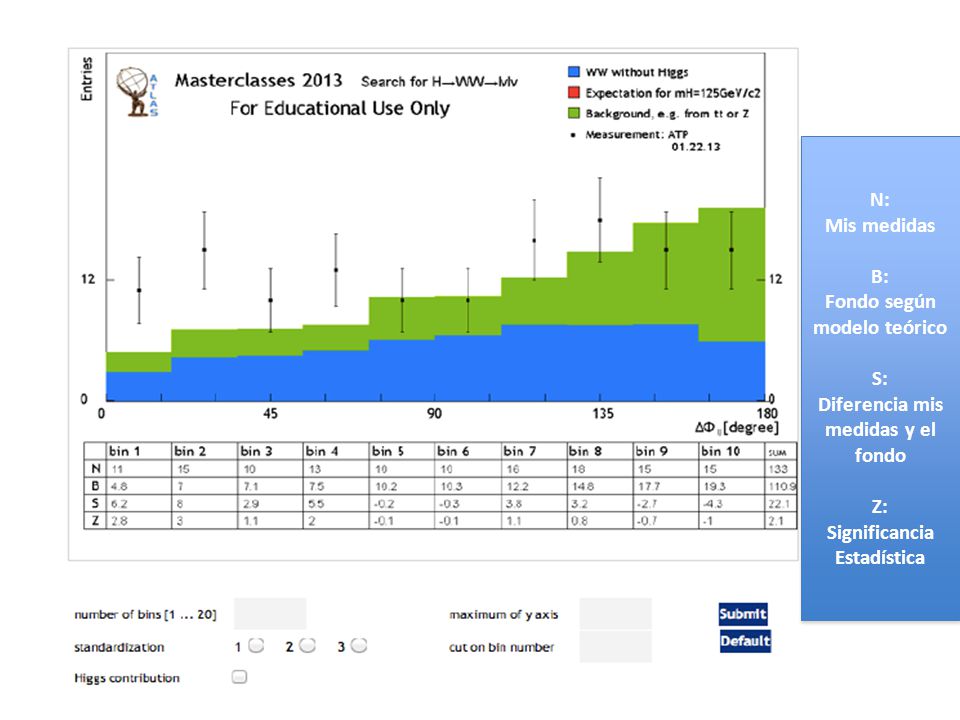Click the 'bin 4' column header
This screenshot has width=960, height=720.
coord(321,451)
